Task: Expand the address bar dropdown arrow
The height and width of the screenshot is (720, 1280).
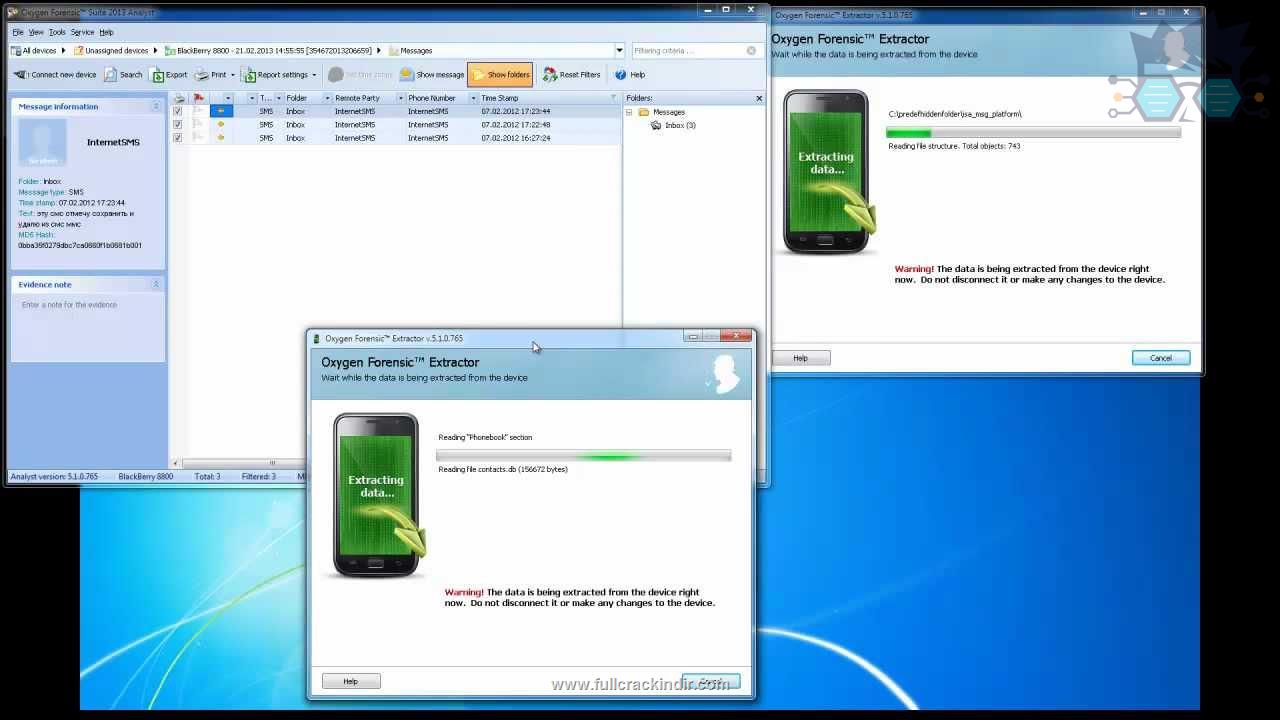Action: tap(620, 50)
